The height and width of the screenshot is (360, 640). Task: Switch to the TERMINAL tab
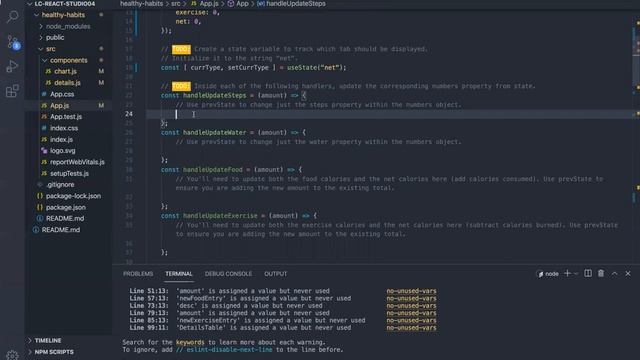179,274
